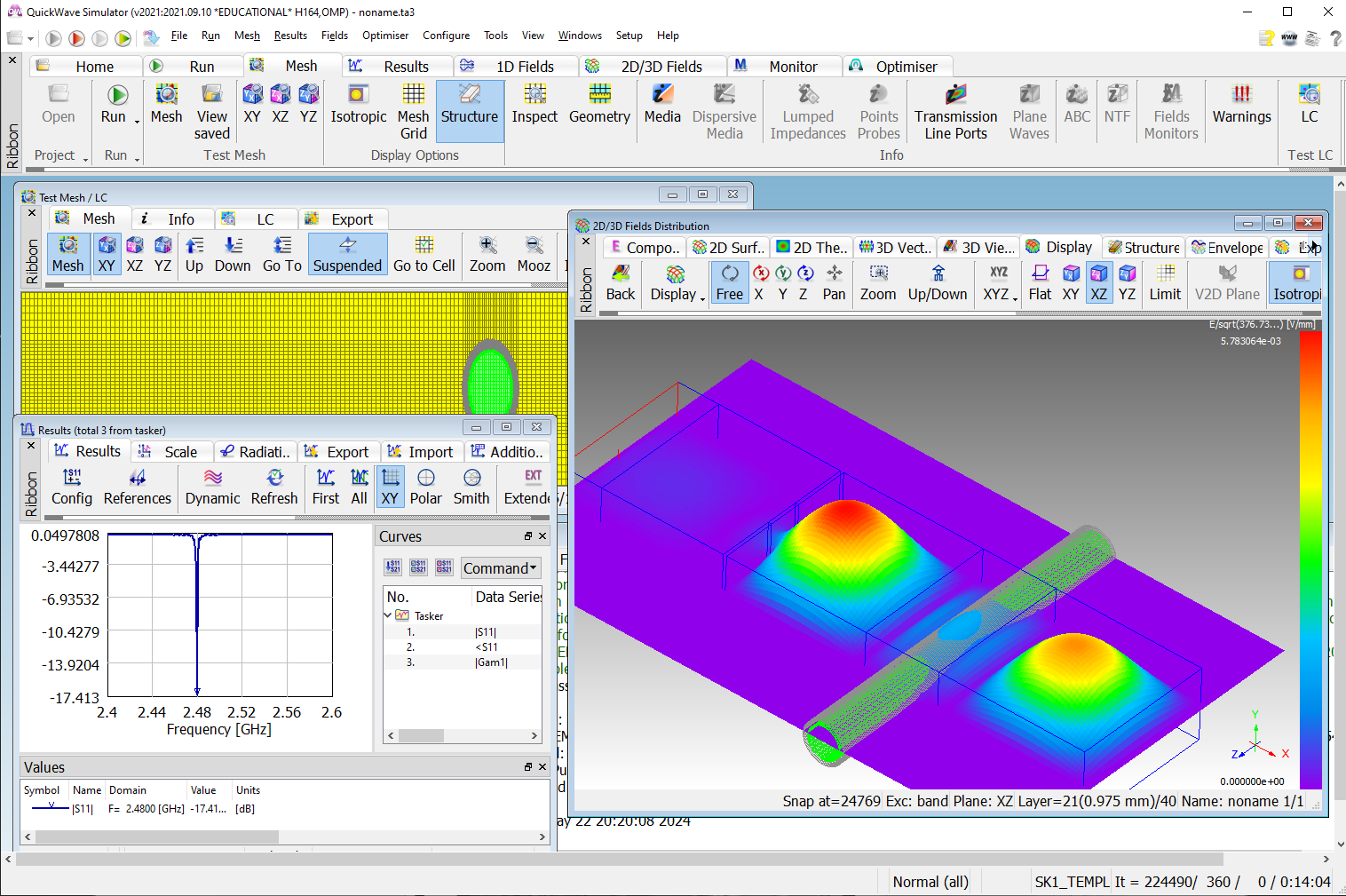The width and height of the screenshot is (1346, 896).
Task: Click Config icon in Results window
Action: point(72,487)
